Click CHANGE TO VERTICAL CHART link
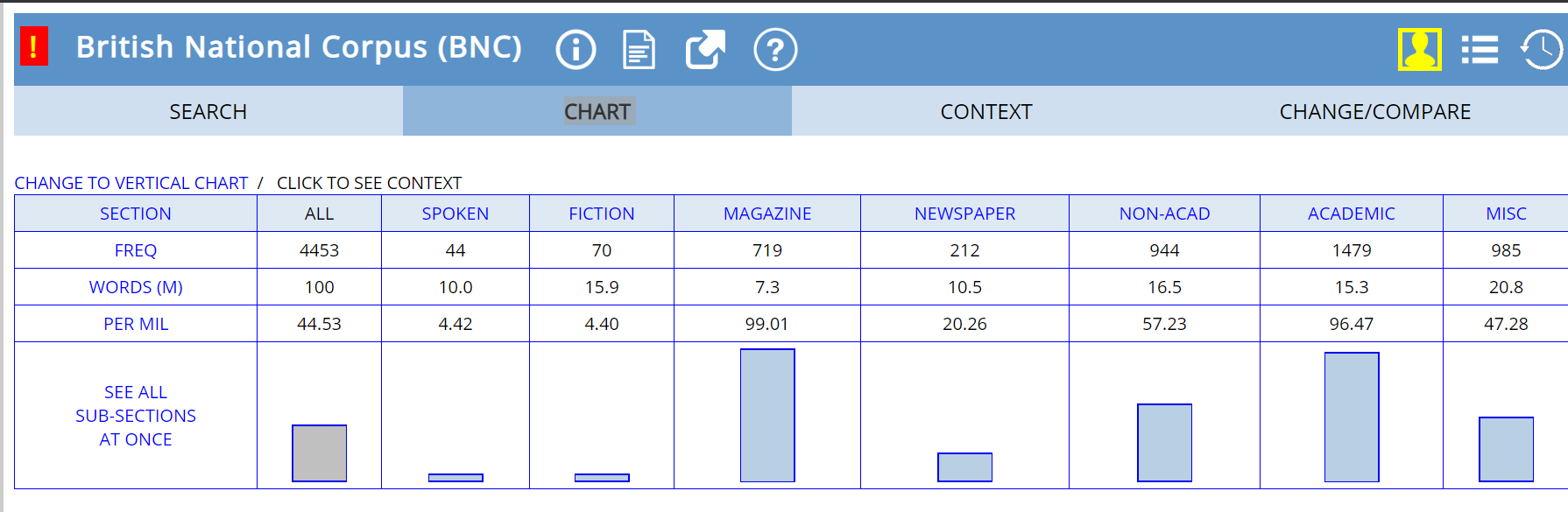The width and height of the screenshot is (1568, 512). point(131,183)
